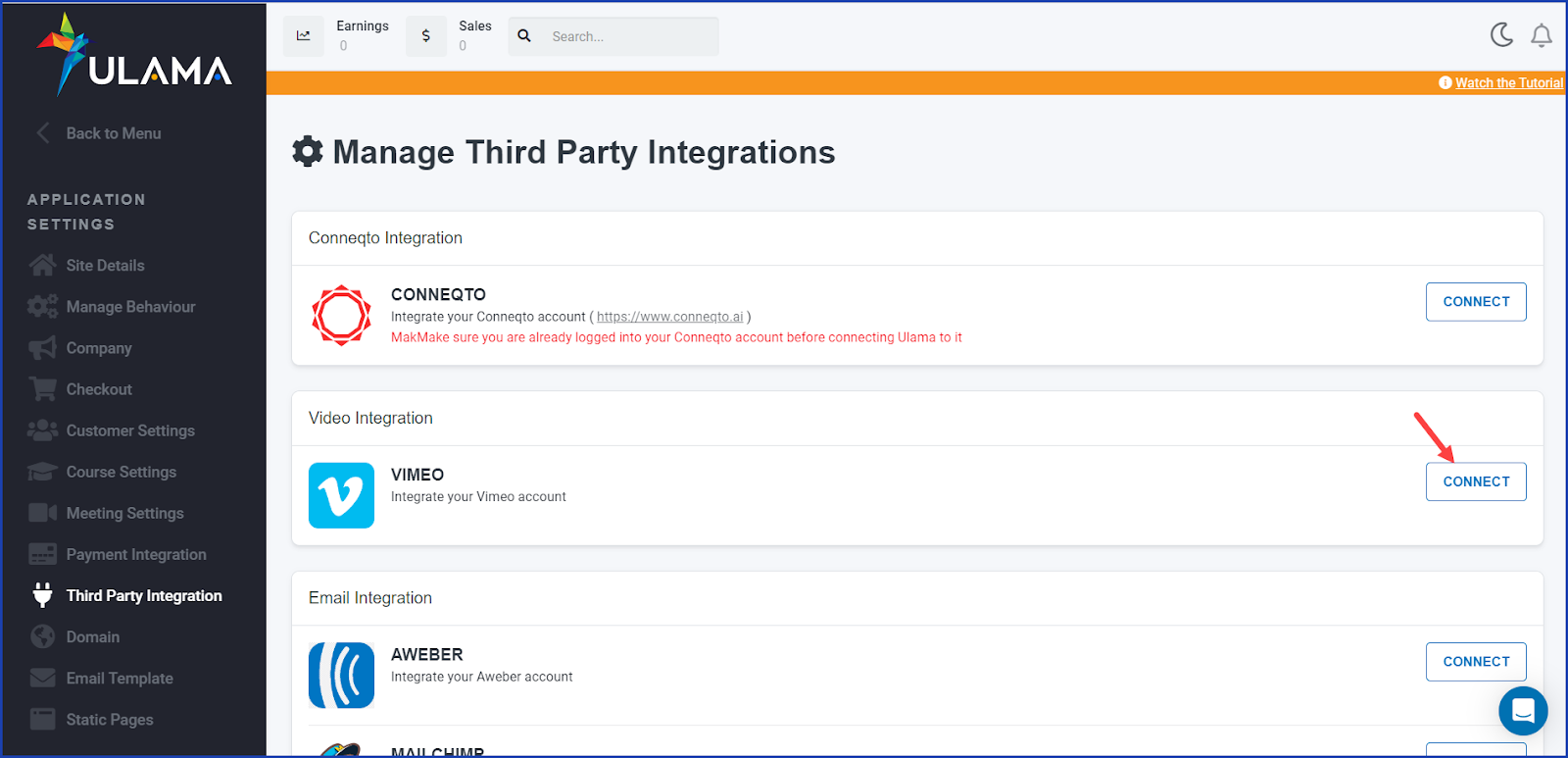Open Site Details settings
Viewport: 1568px width, 758px height.
[105, 265]
